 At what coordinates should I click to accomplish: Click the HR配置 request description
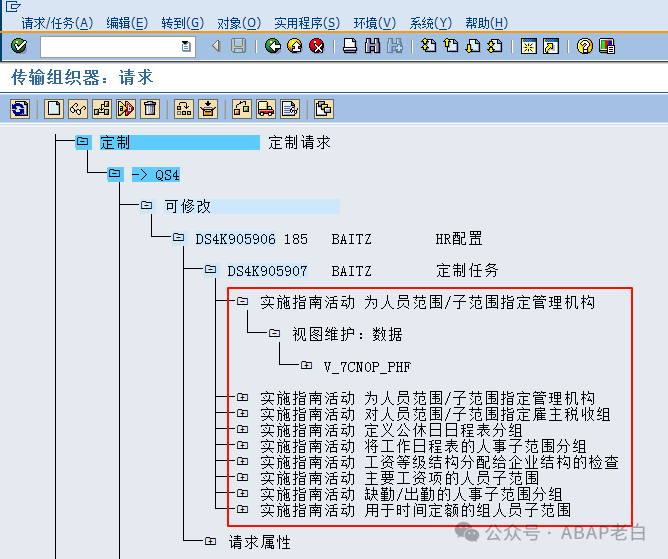459,239
